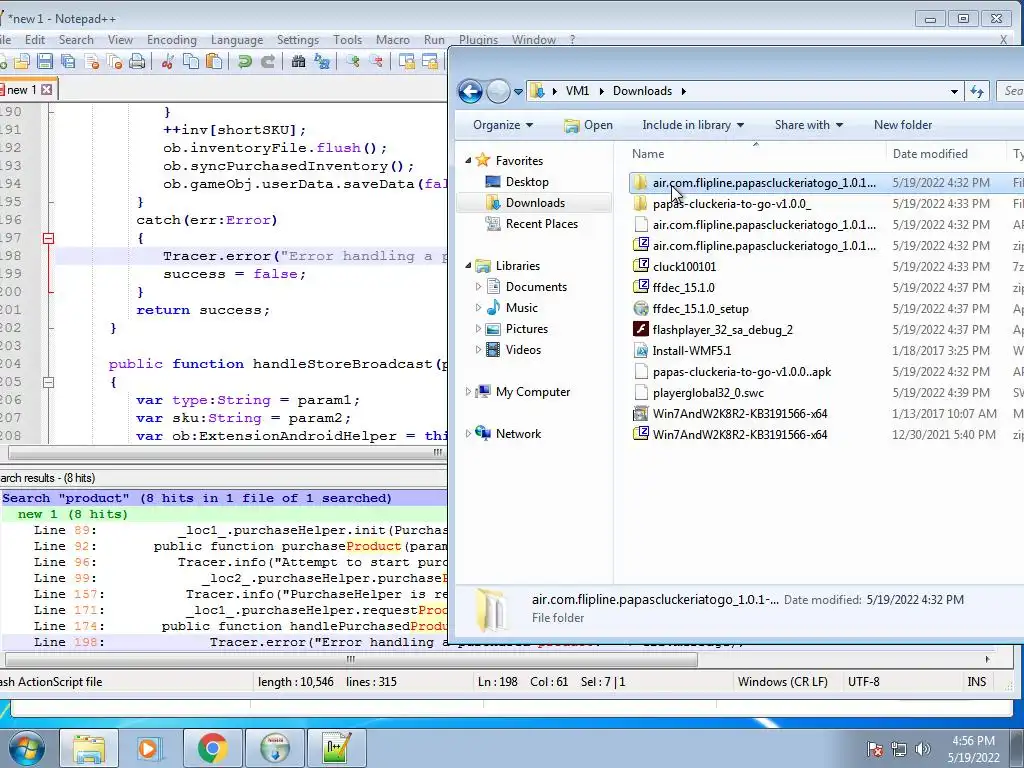Select ffdec_15.1.0_setup installer
Viewport: 1024px width, 768px height.
pyautogui.click(x=700, y=309)
